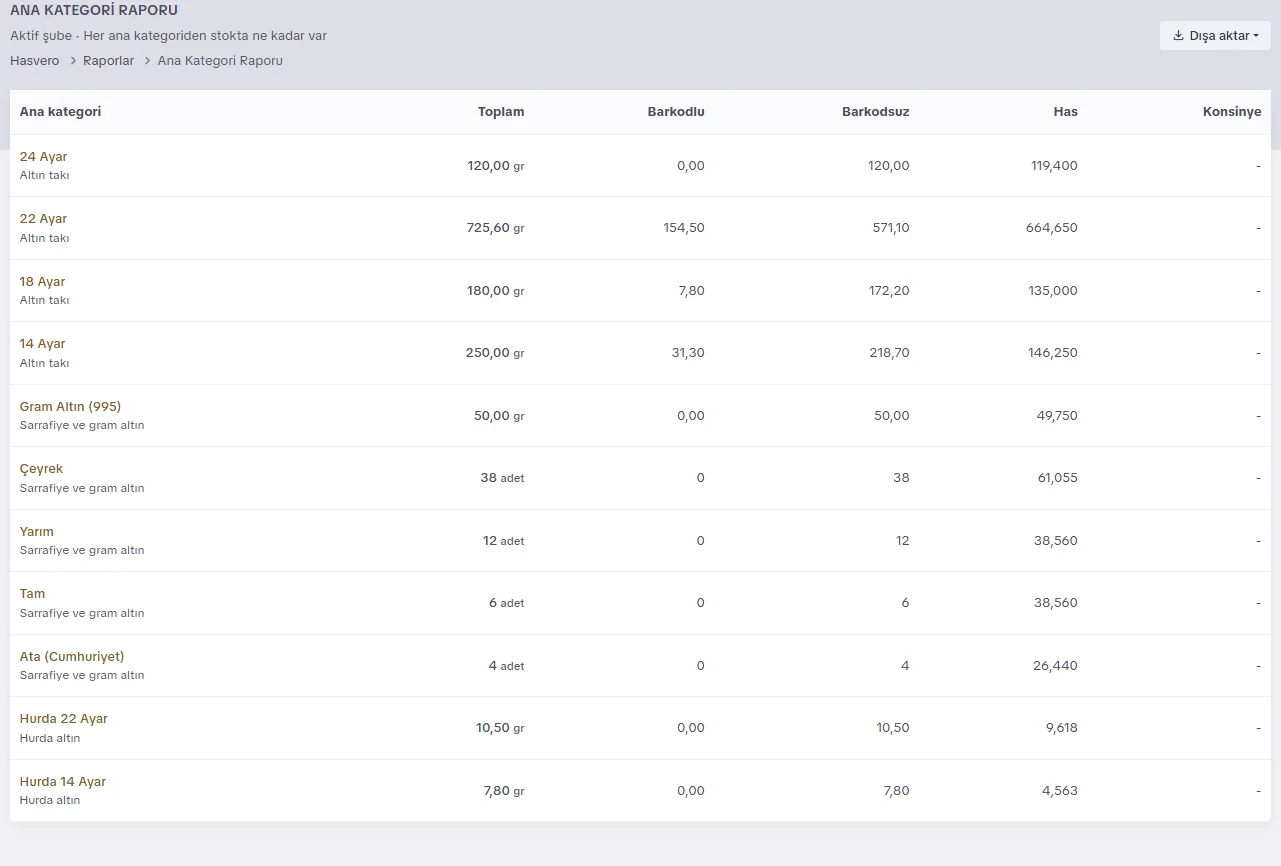Click the 180,00 gr total value
The height and width of the screenshot is (866, 1281).
pyautogui.click(x=496, y=291)
